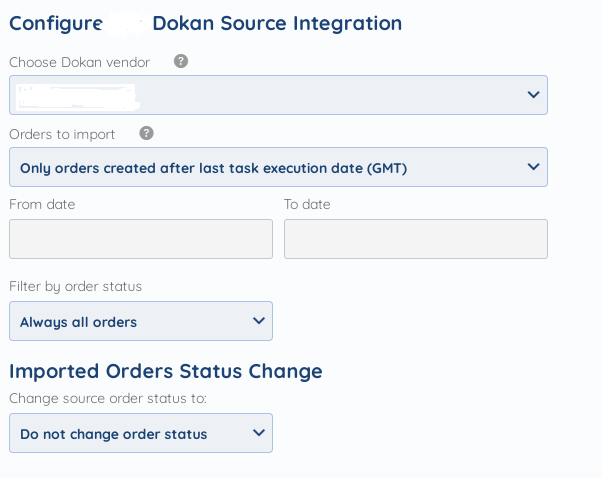Click the Orders to import label

tap(62, 134)
